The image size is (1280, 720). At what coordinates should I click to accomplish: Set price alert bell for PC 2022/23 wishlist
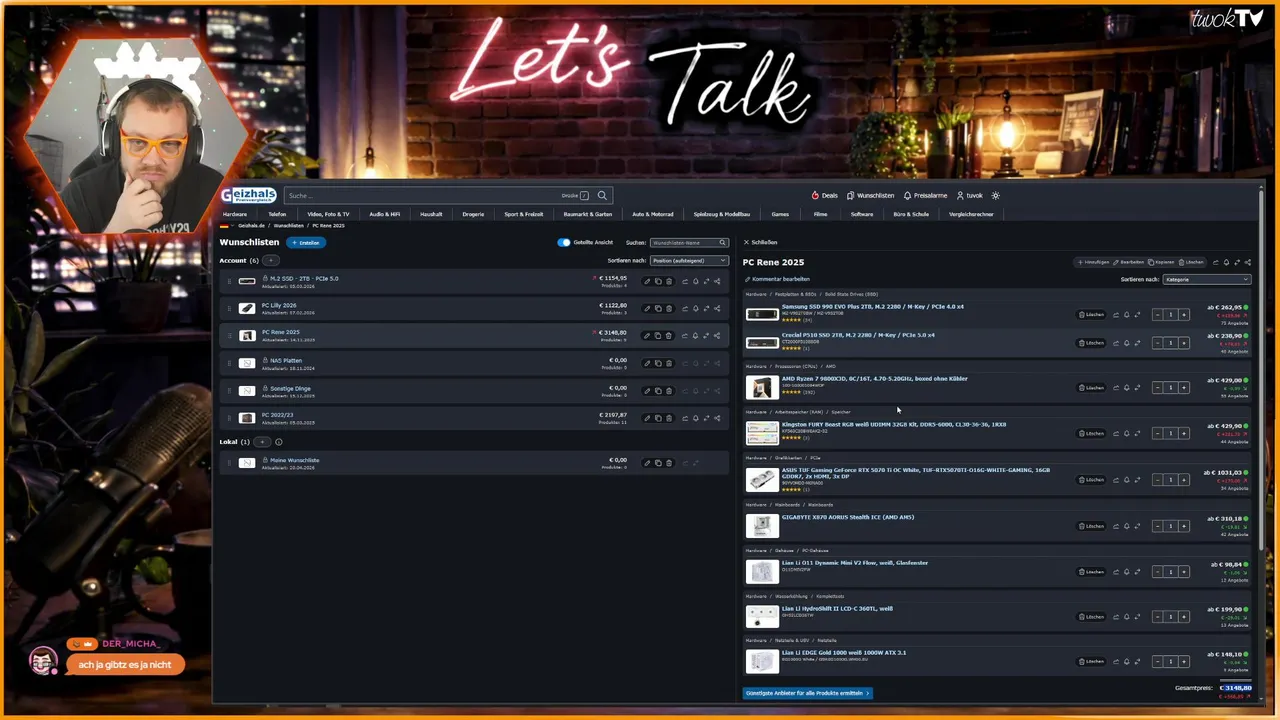click(695, 418)
